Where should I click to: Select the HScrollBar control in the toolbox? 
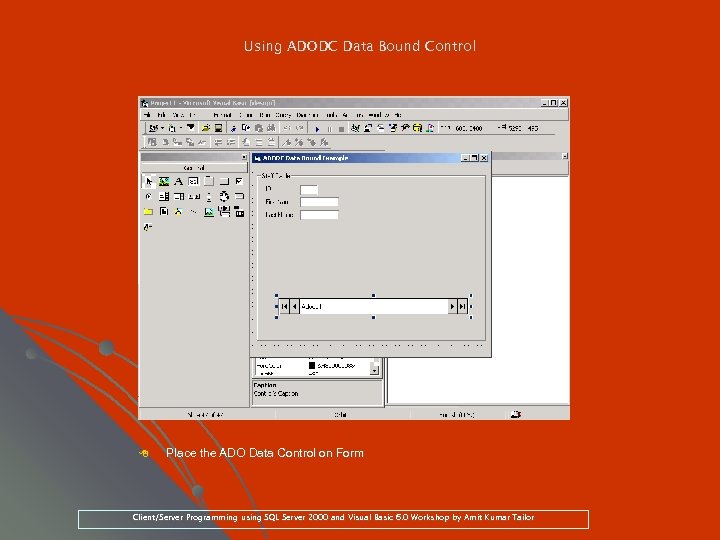(194, 197)
